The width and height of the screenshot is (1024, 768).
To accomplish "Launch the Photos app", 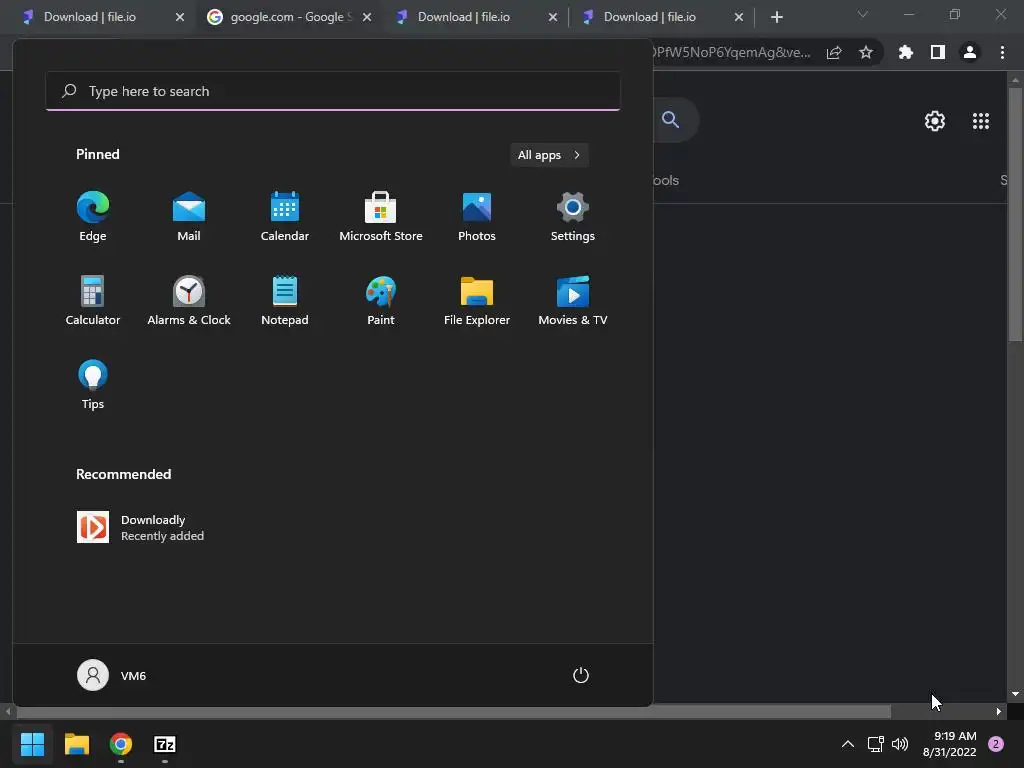I will [x=477, y=216].
